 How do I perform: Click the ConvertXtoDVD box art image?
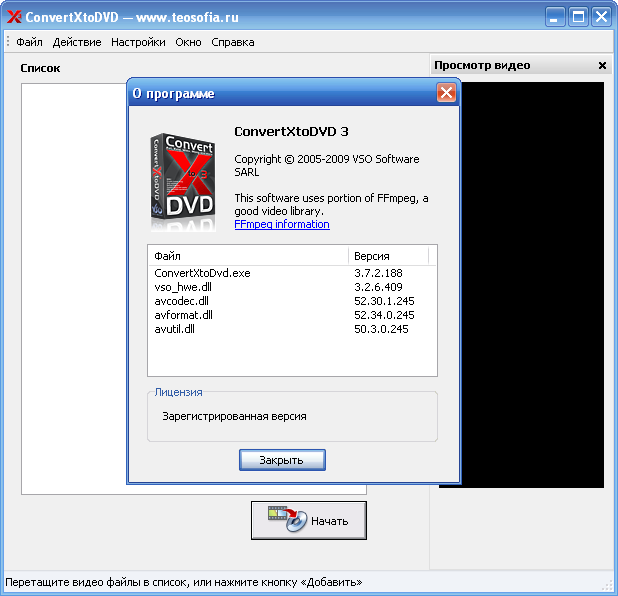(x=183, y=182)
